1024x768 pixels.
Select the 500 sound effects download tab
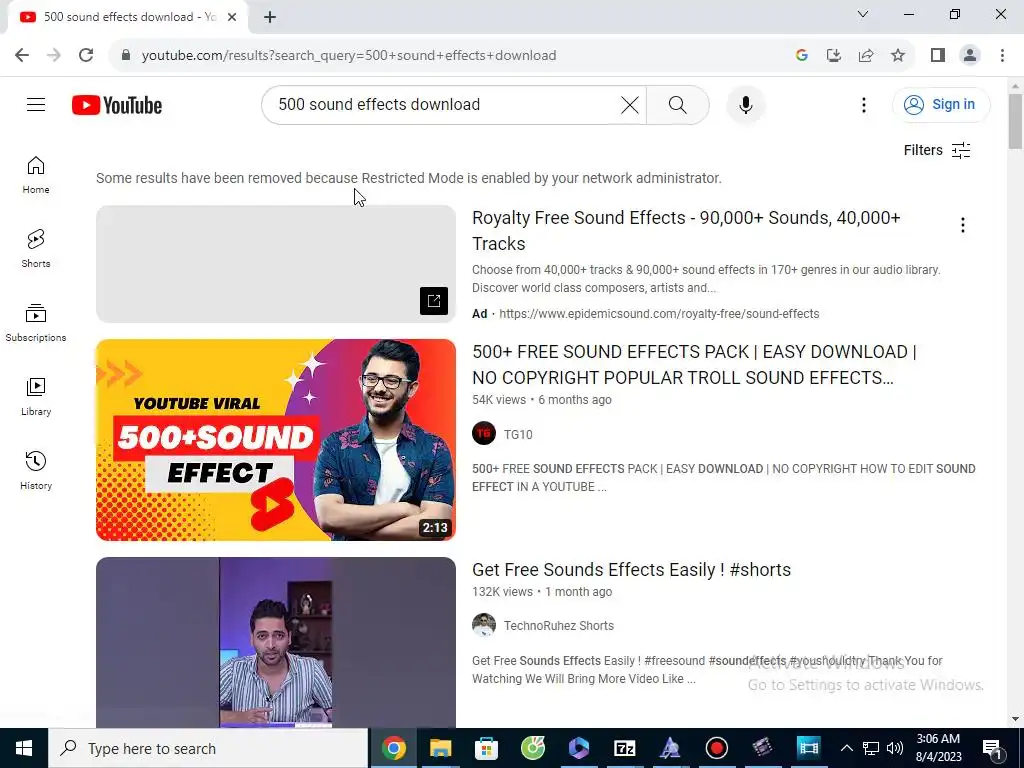129,17
